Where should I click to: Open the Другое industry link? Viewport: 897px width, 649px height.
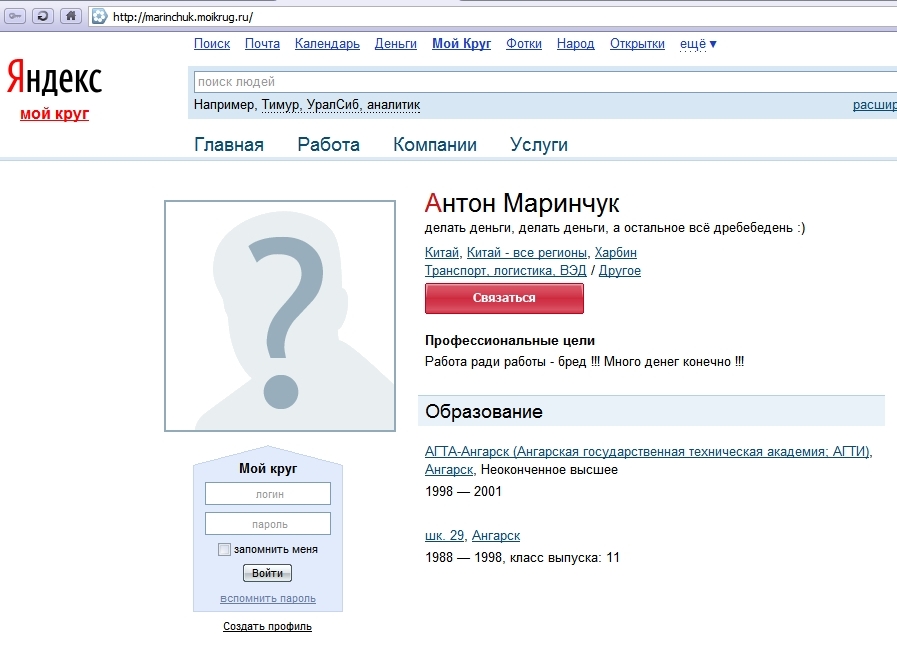[x=620, y=271]
